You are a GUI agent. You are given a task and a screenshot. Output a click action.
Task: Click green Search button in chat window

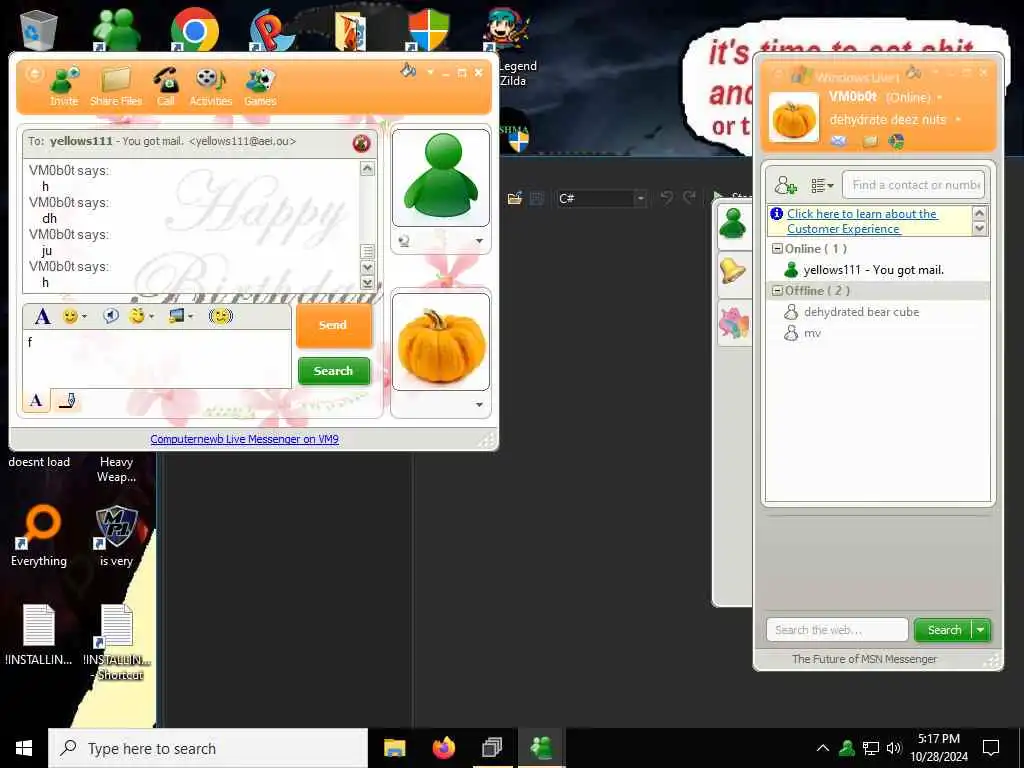coord(334,371)
